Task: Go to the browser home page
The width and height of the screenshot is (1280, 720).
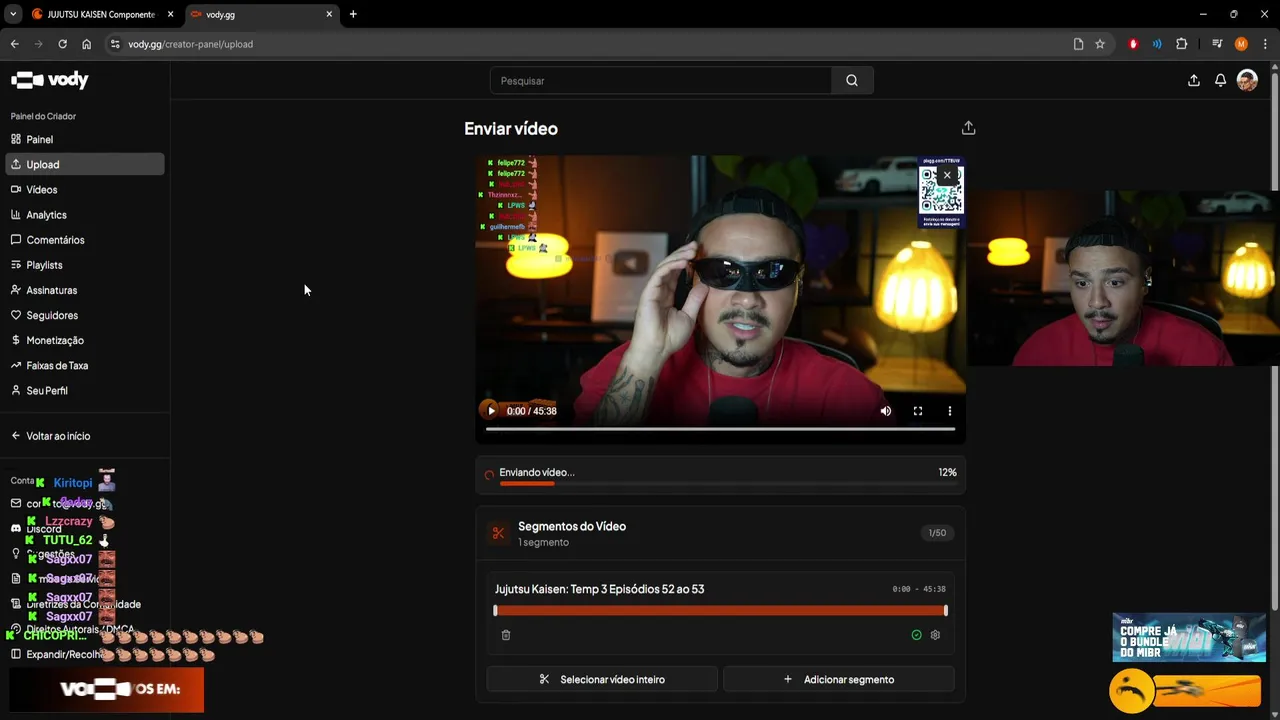Action: click(x=86, y=44)
